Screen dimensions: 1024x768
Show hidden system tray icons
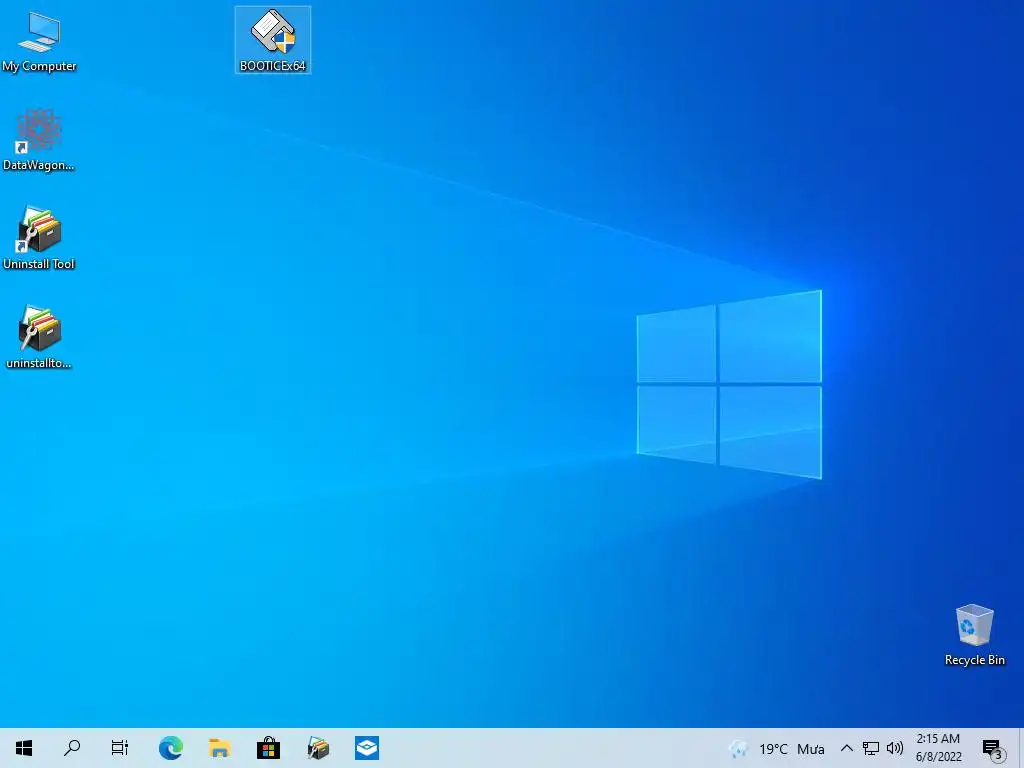(846, 748)
